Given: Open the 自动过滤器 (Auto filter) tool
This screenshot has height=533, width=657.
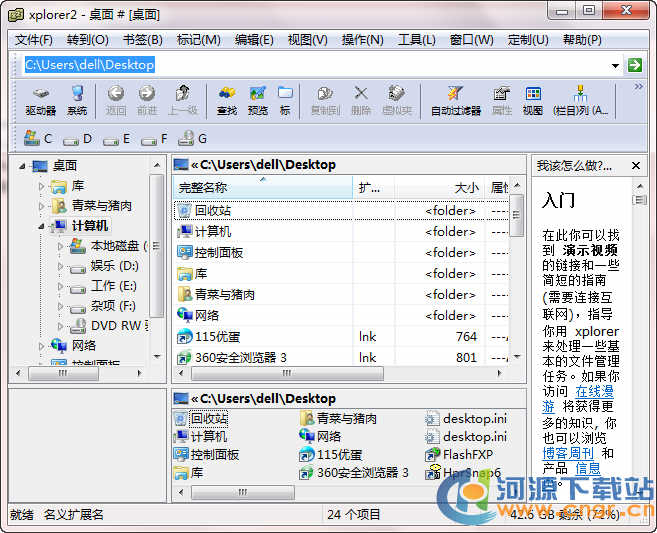Looking at the screenshot, I should tap(456, 101).
